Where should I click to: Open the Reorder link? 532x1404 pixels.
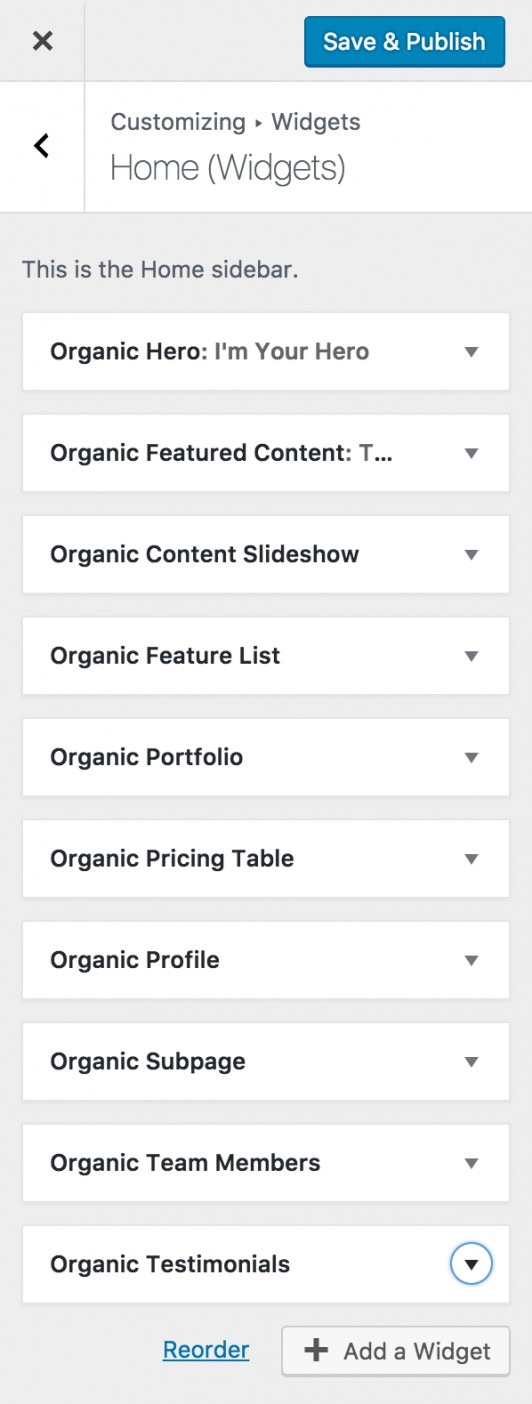pyautogui.click(x=206, y=1350)
